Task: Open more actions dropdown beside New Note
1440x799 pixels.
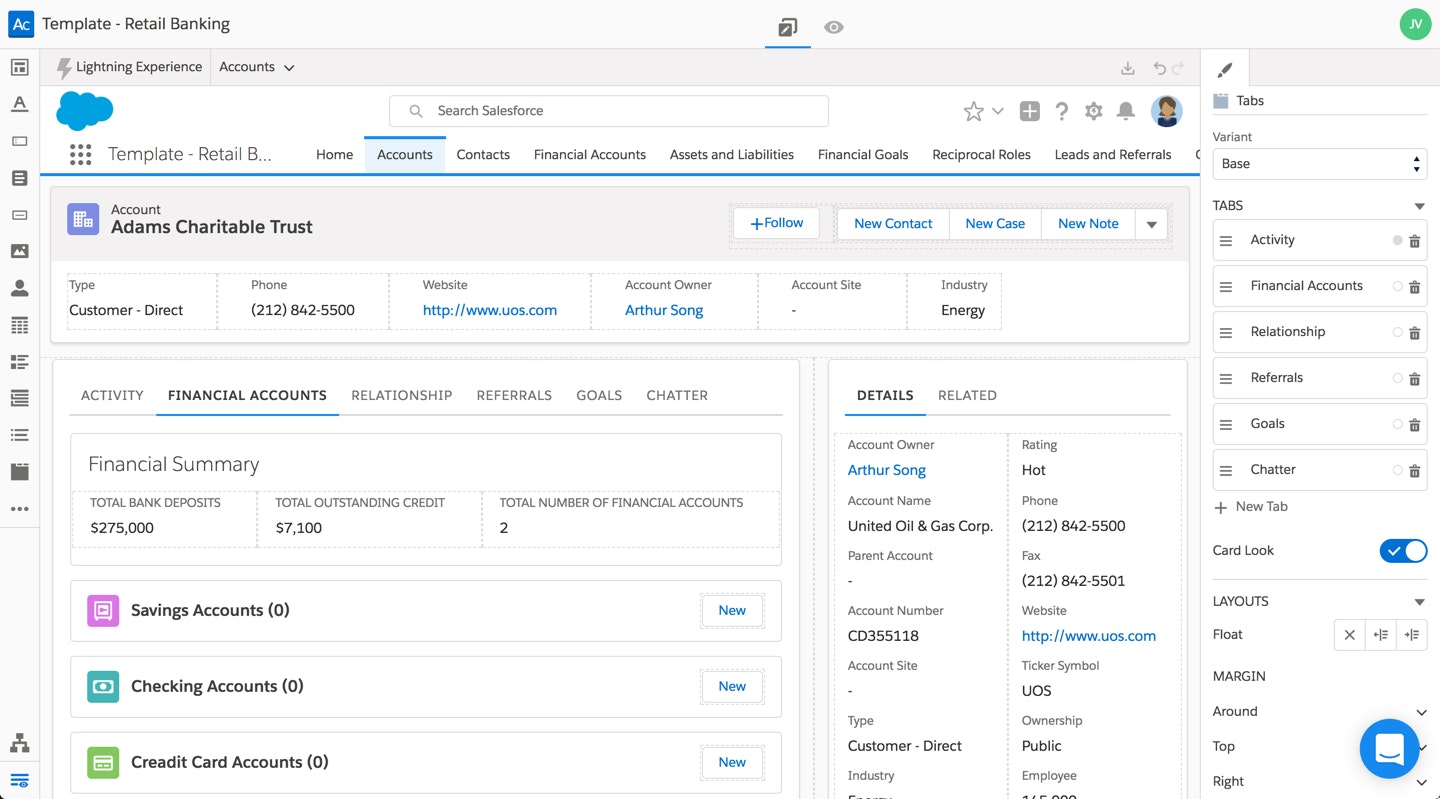Action: [x=1151, y=224]
